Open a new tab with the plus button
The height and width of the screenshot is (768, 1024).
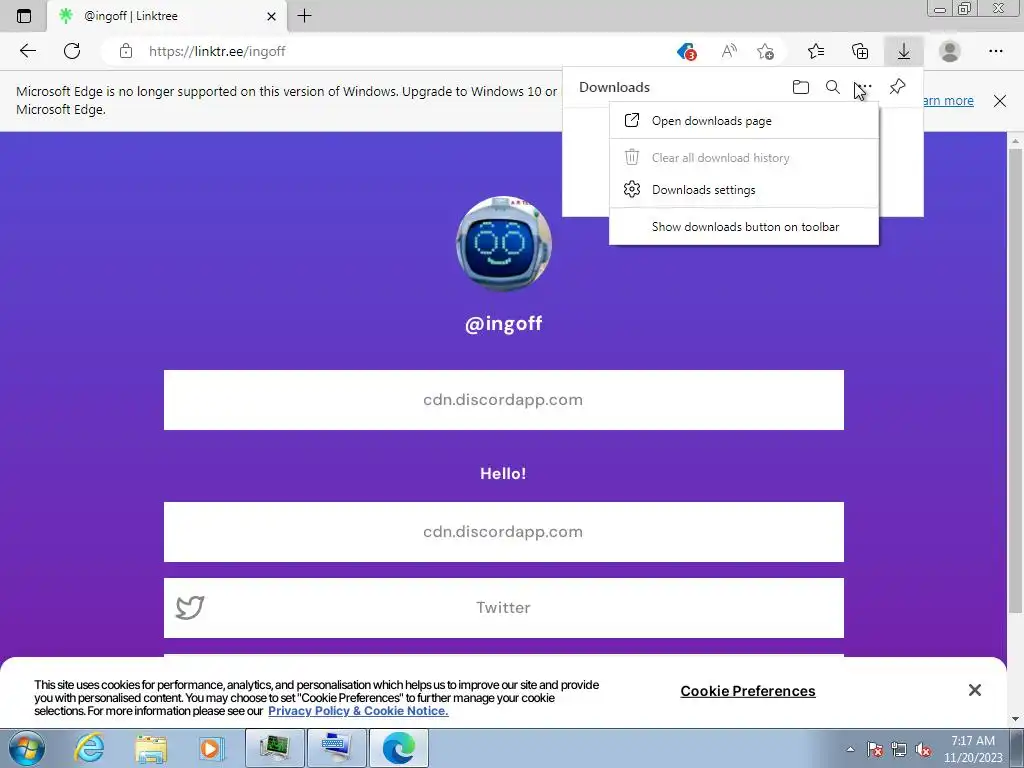(304, 16)
